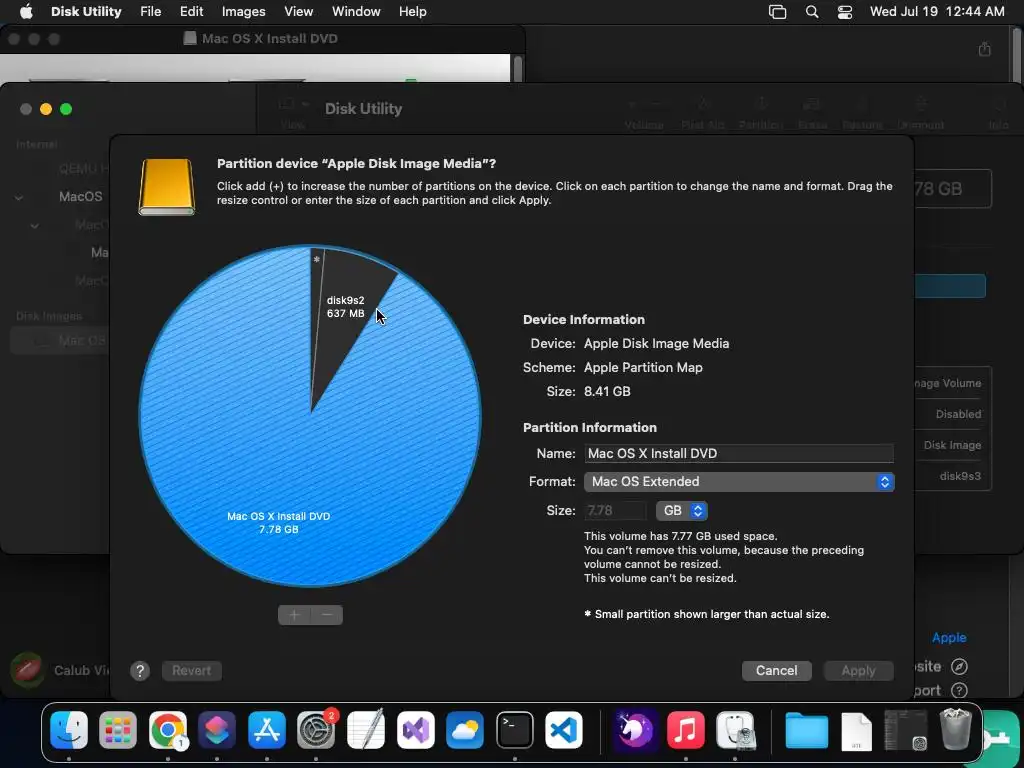This screenshot has width=1024, height=768.
Task: Open Launchpad from the Dock
Action: coord(118,729)
